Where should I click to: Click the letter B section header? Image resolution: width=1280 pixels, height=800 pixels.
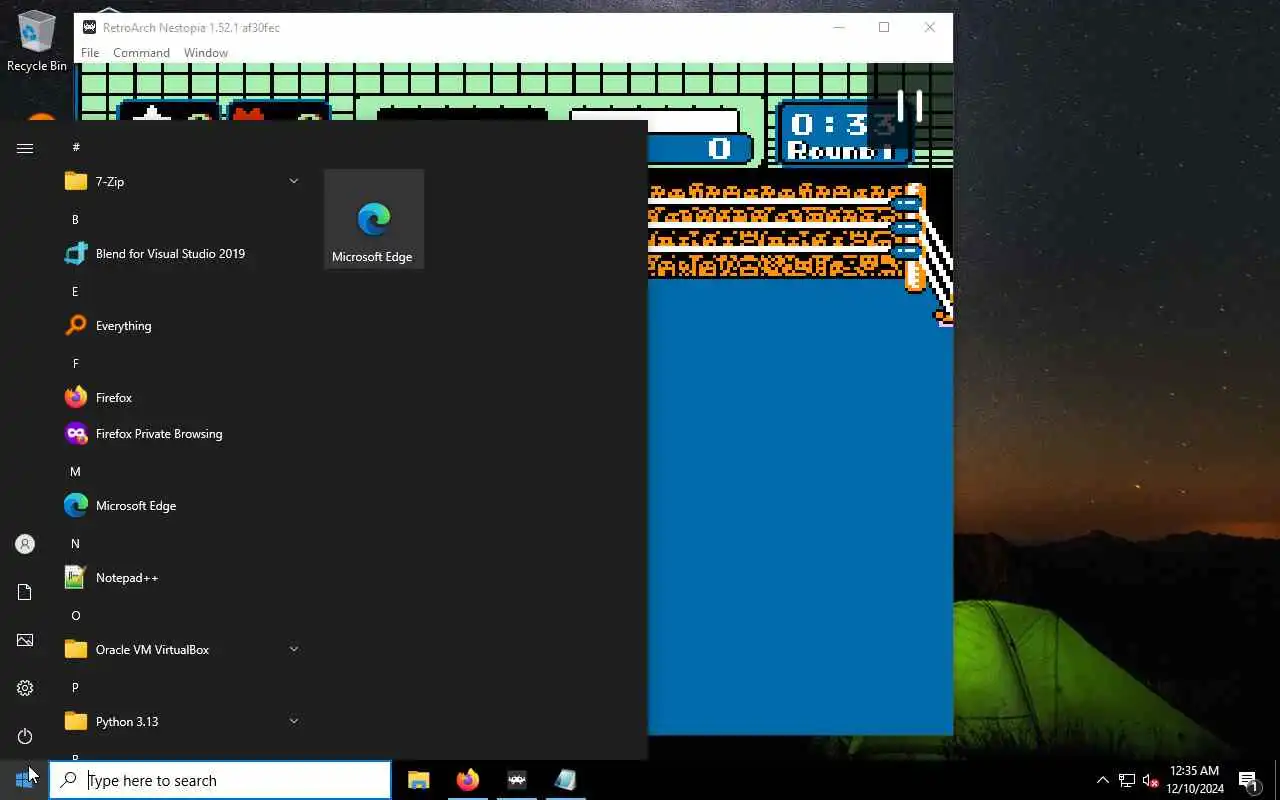pos(75,219)
